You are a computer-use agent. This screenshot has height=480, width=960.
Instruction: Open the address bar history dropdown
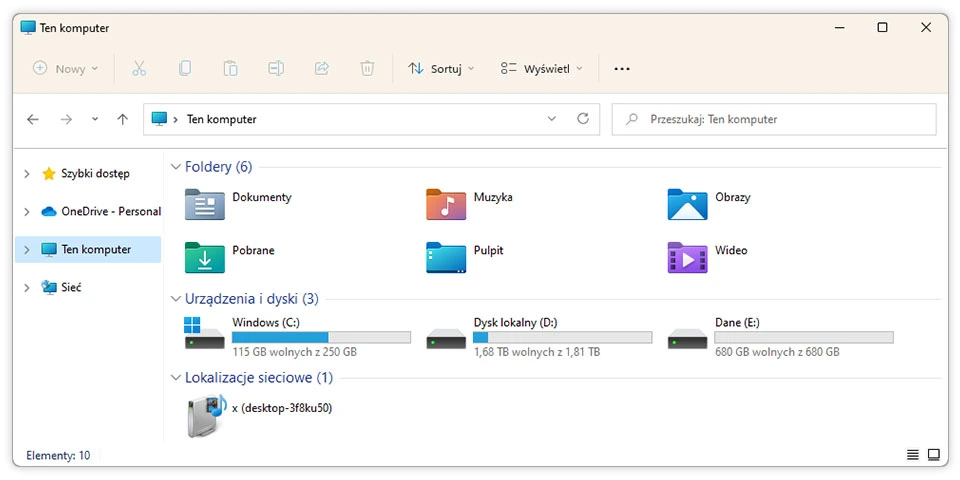coord(552,119)
